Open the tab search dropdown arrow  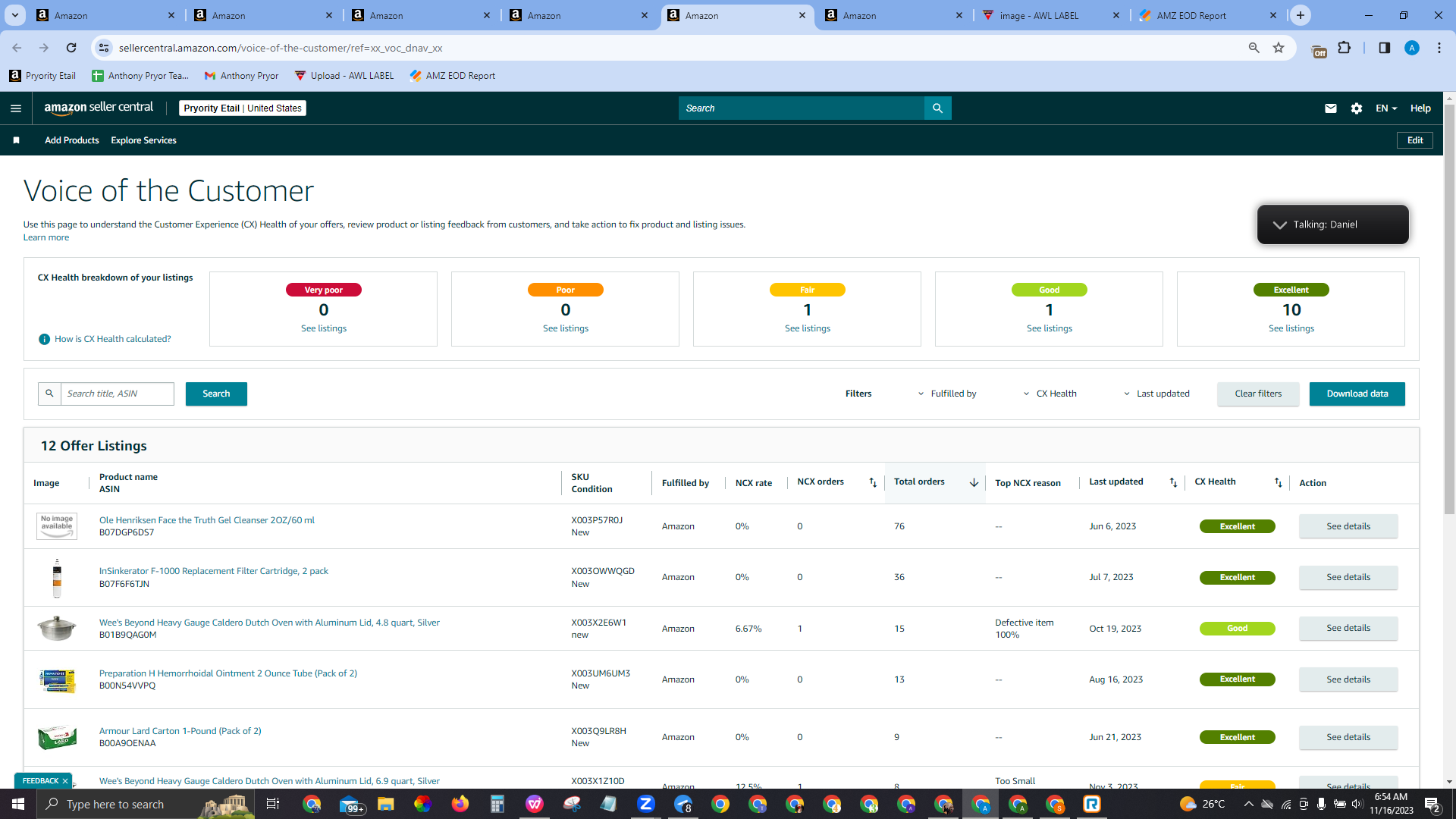tap(15, 15)
